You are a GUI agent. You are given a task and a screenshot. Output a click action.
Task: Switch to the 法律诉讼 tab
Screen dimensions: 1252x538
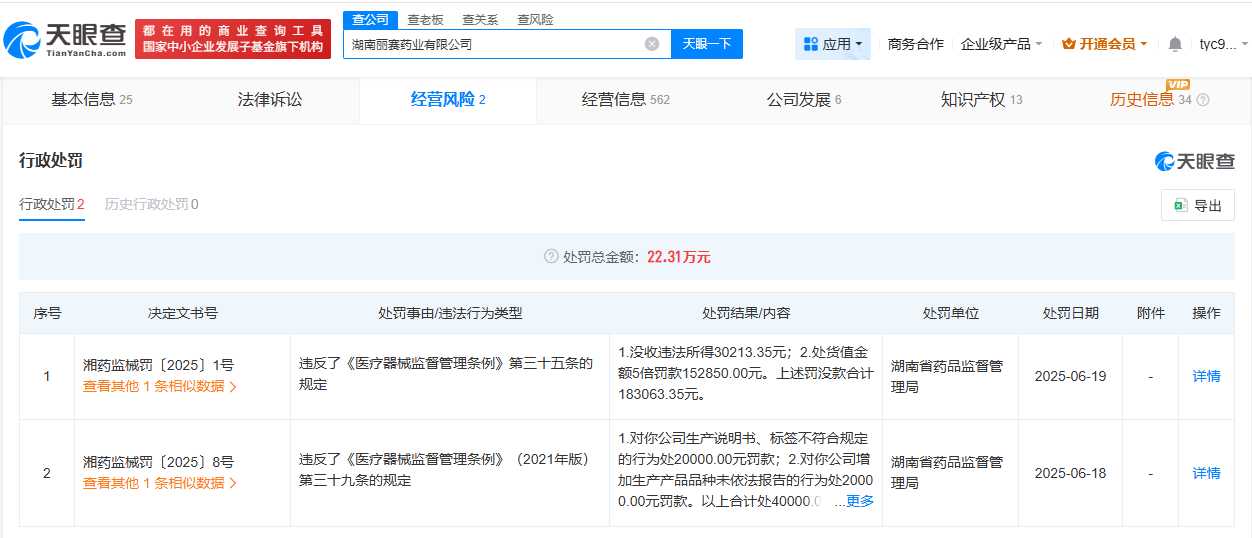(x=269, y=100)
